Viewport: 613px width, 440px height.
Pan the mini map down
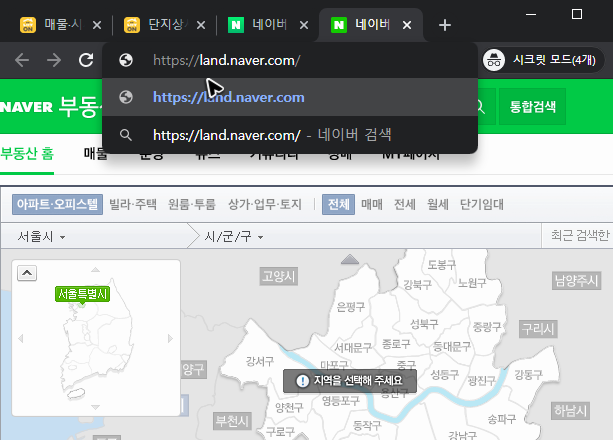[95, 407]
